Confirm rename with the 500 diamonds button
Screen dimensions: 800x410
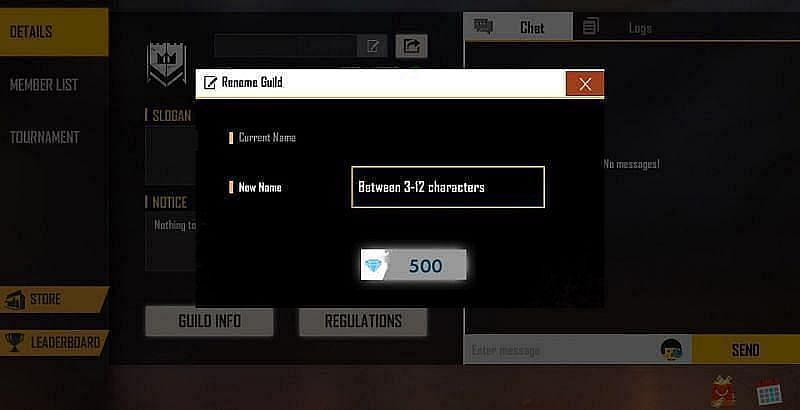coord(413,265)
